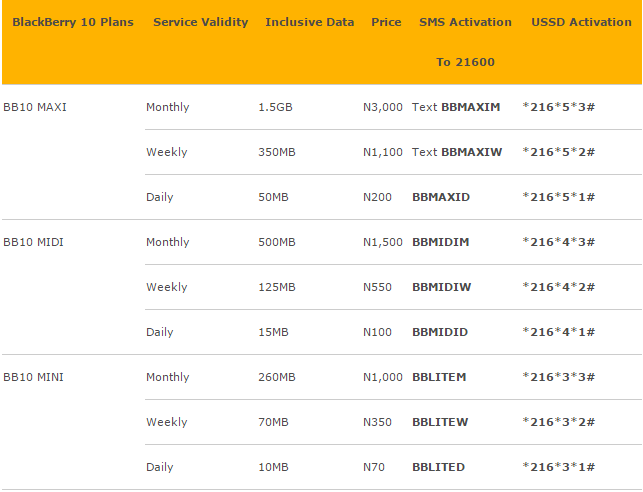Select the '70MB' data value
The width and height of the screenshot is (643, 492).
274,422
